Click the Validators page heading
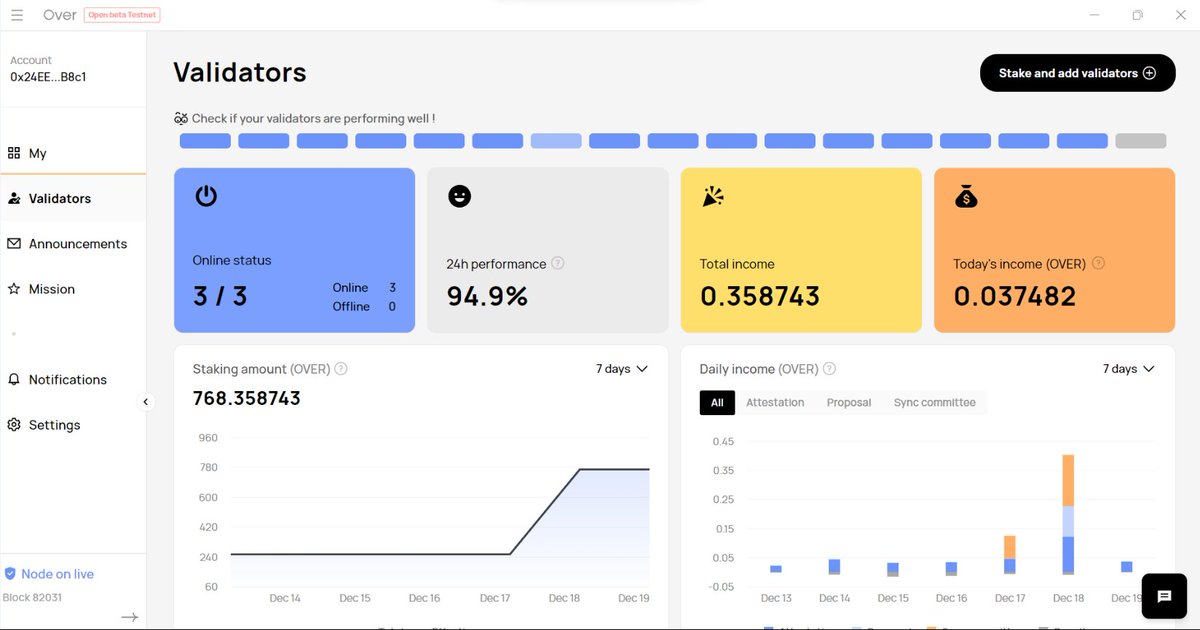Viewport: 1200px width, 630px height. 240,72
